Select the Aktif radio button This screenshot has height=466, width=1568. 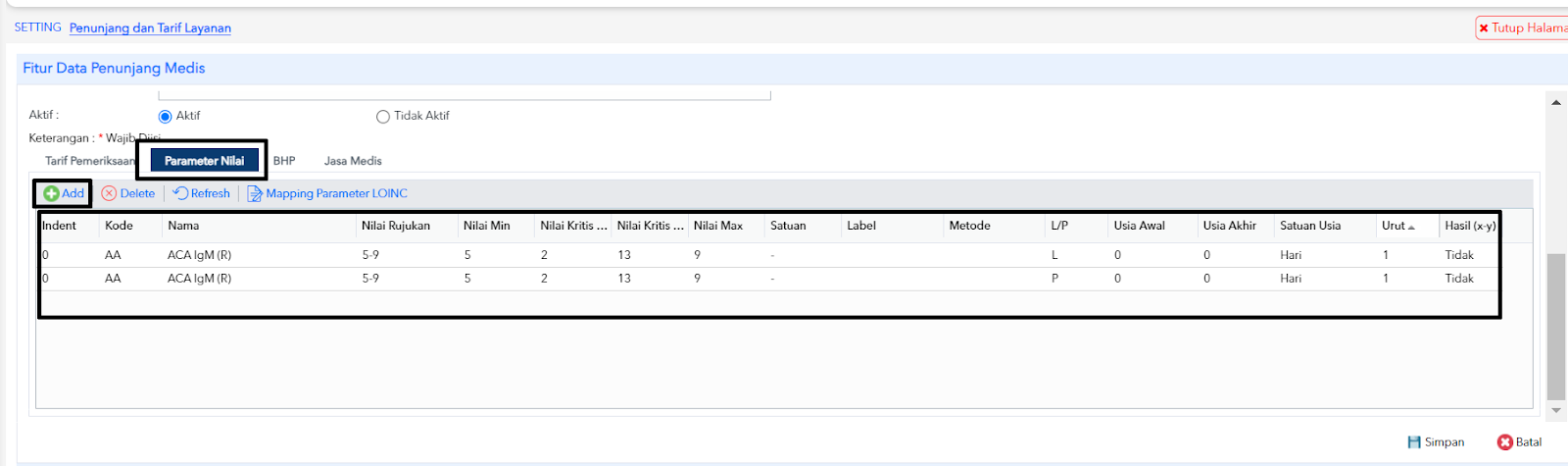(x=166, y=116)
